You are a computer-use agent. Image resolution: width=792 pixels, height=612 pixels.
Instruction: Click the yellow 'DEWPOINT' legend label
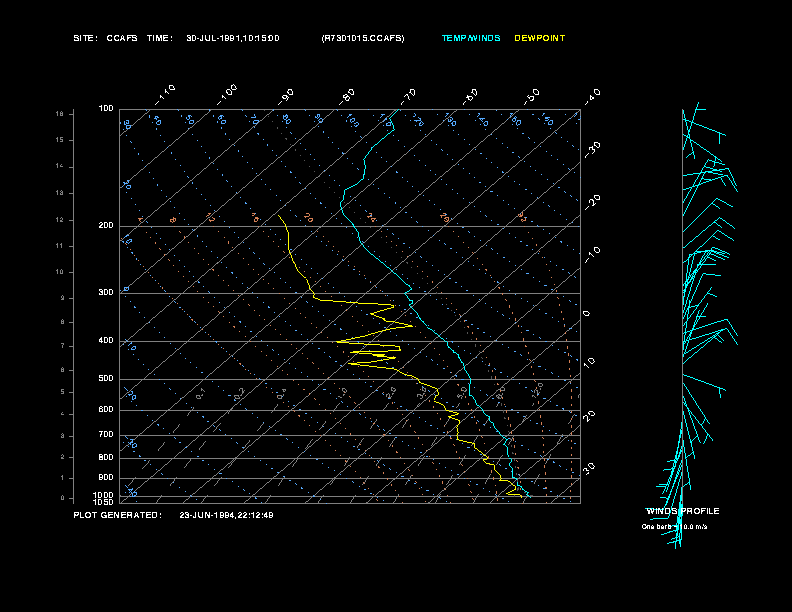539,38
